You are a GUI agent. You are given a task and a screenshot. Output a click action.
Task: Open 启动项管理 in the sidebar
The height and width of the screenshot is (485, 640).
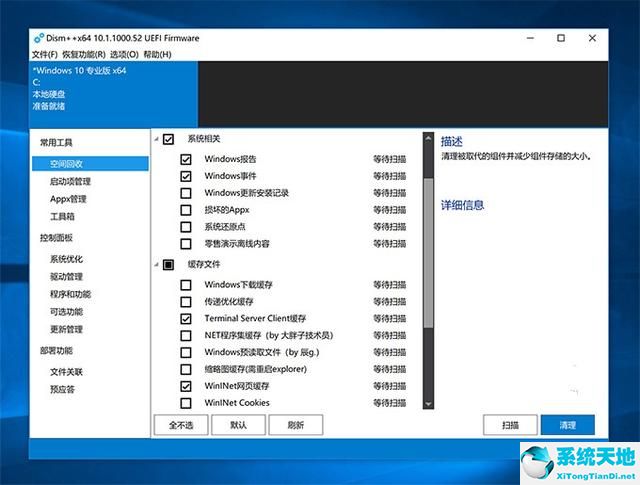pos(70,181)
